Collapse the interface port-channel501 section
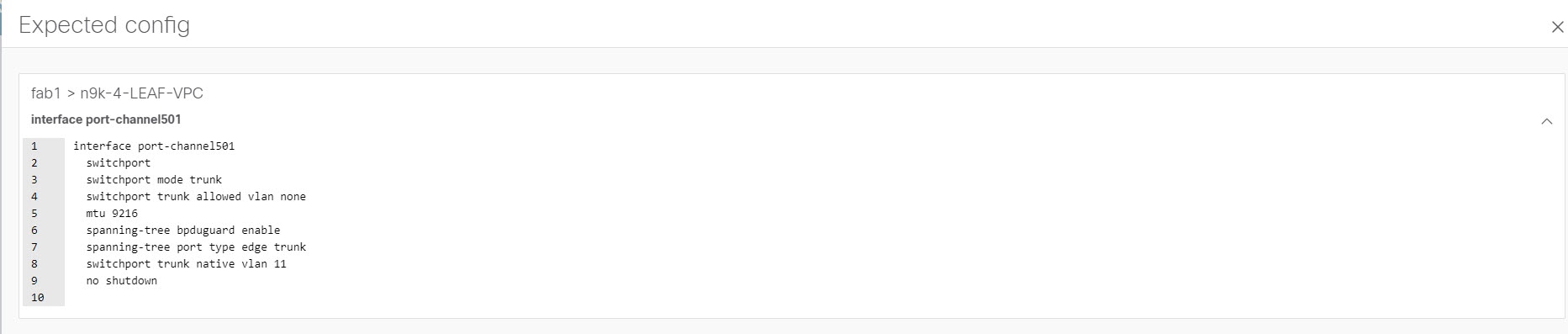 pos(1546,121)
